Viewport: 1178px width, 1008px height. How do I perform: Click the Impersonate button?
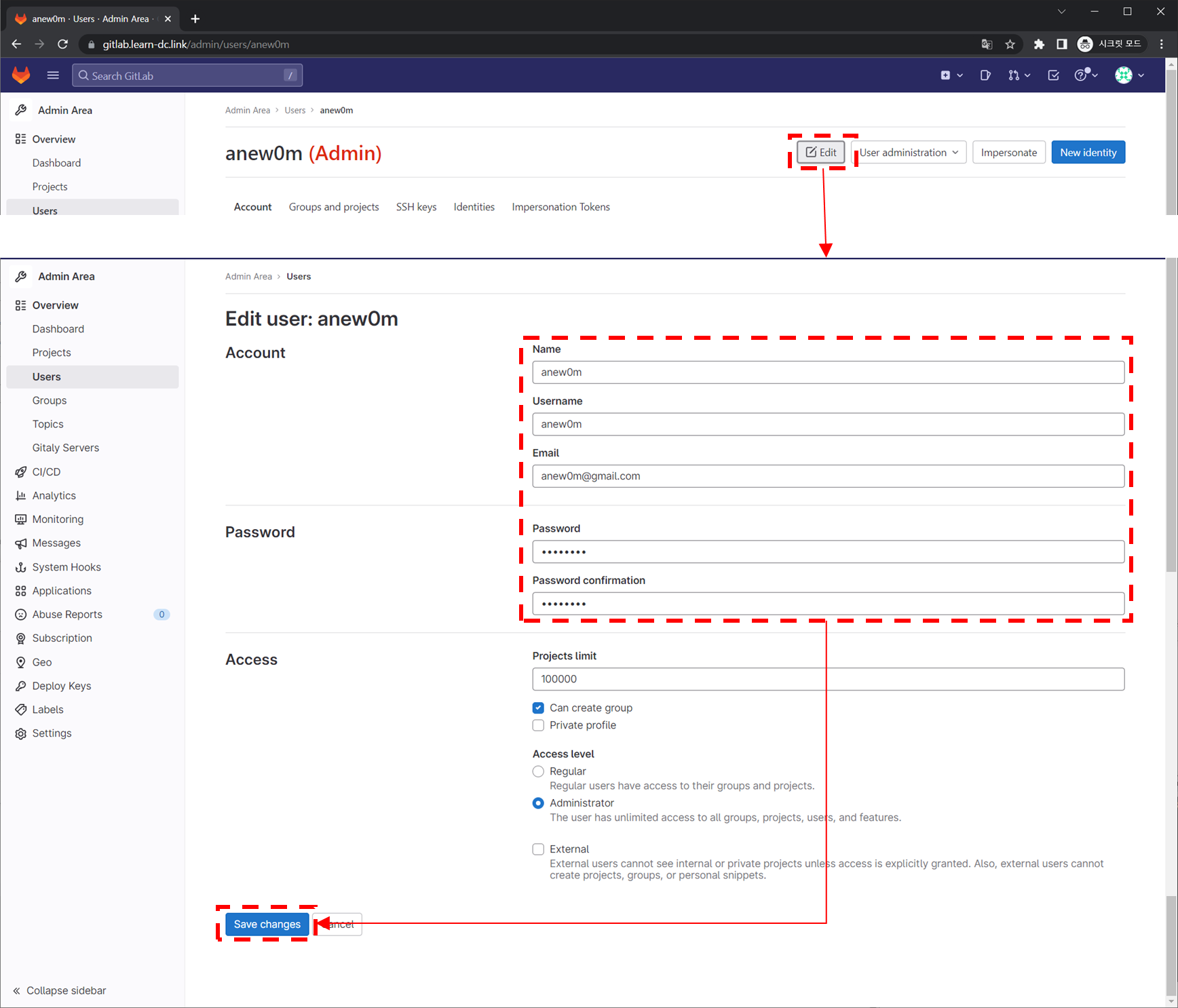1008,153
